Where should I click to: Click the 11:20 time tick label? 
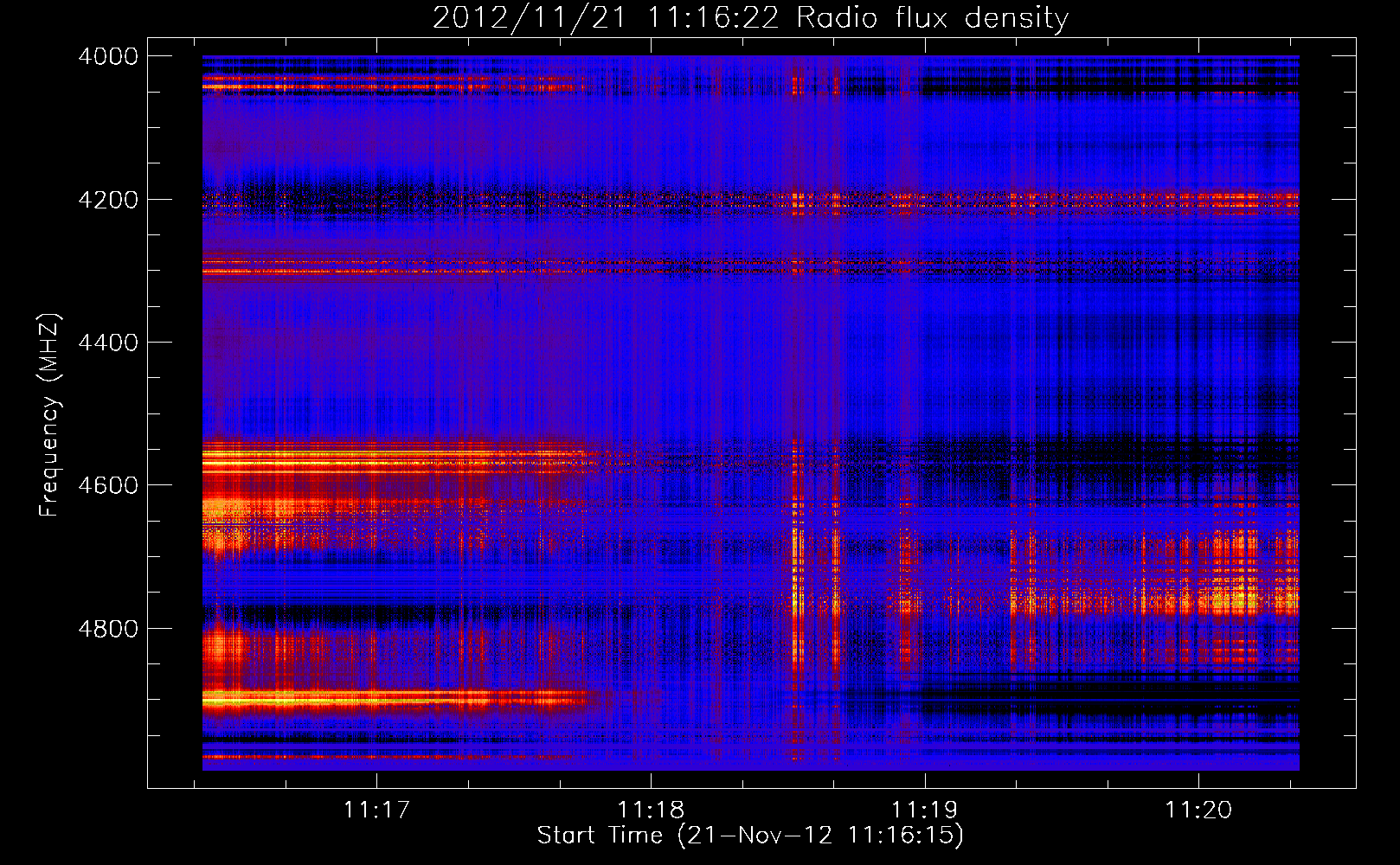tap(1198, 810)
